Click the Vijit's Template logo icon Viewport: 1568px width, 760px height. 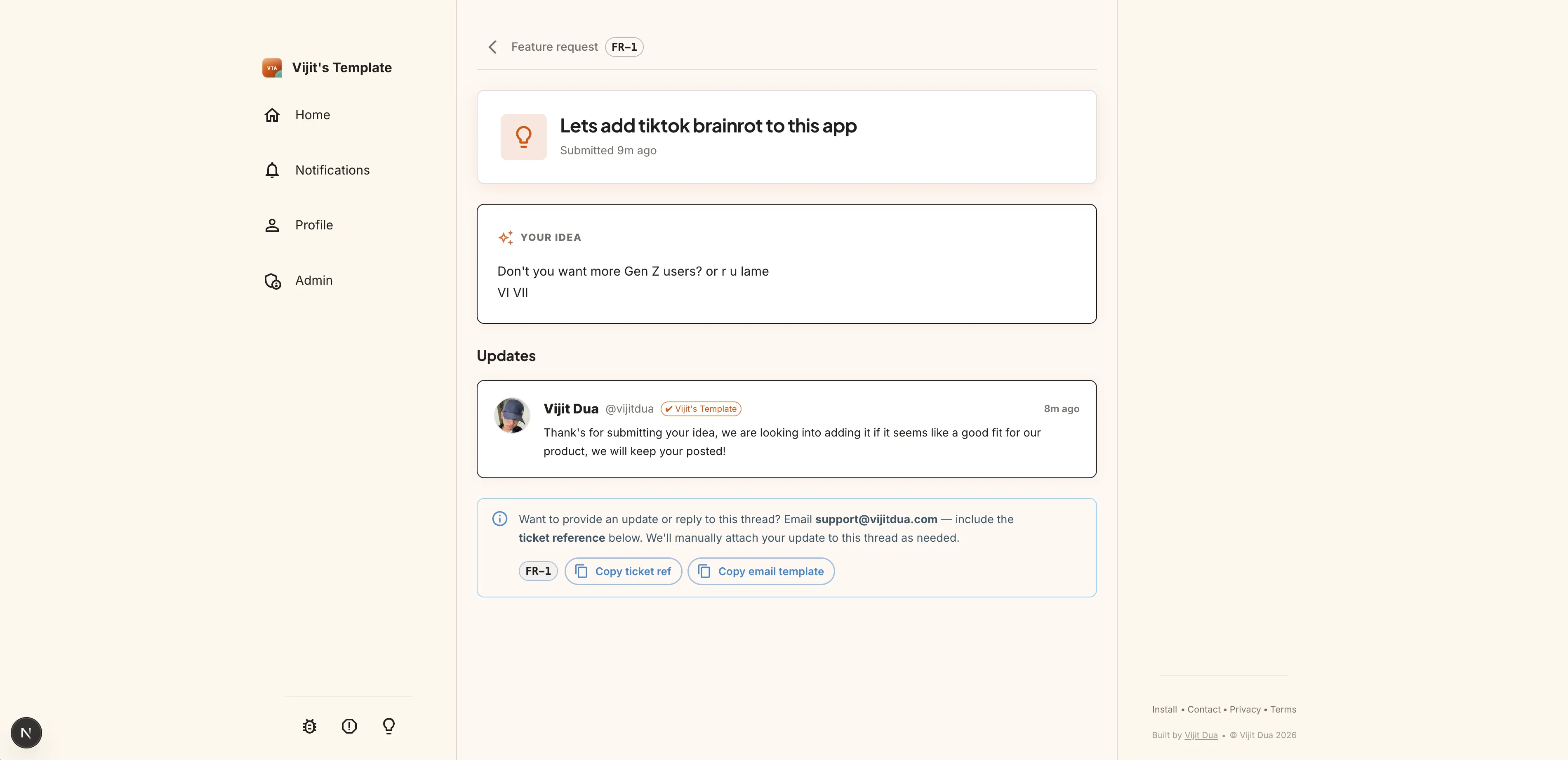pyautogui.click(x=272, y=68)
